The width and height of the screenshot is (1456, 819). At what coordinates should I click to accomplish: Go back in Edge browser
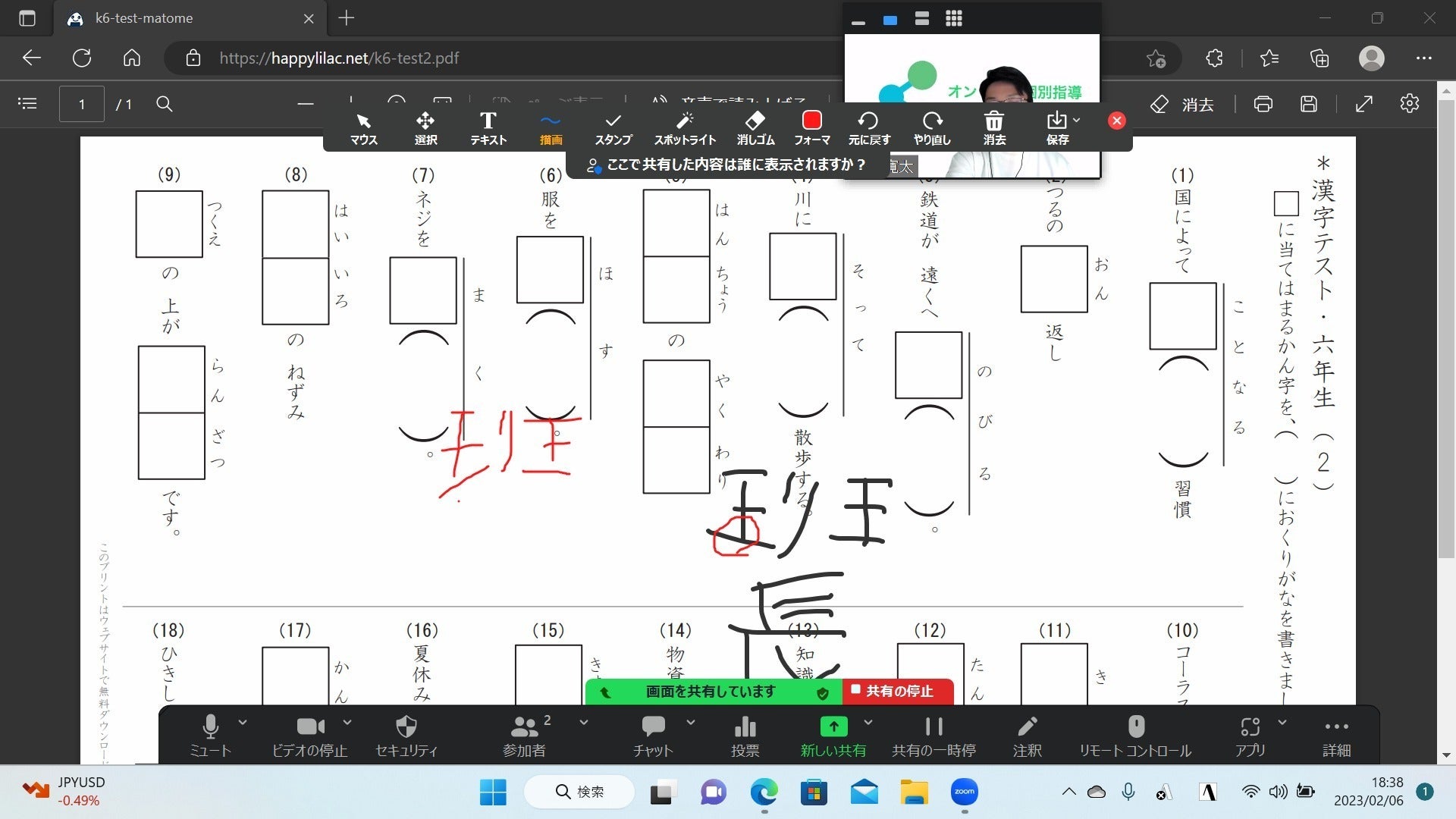(31, 58)
